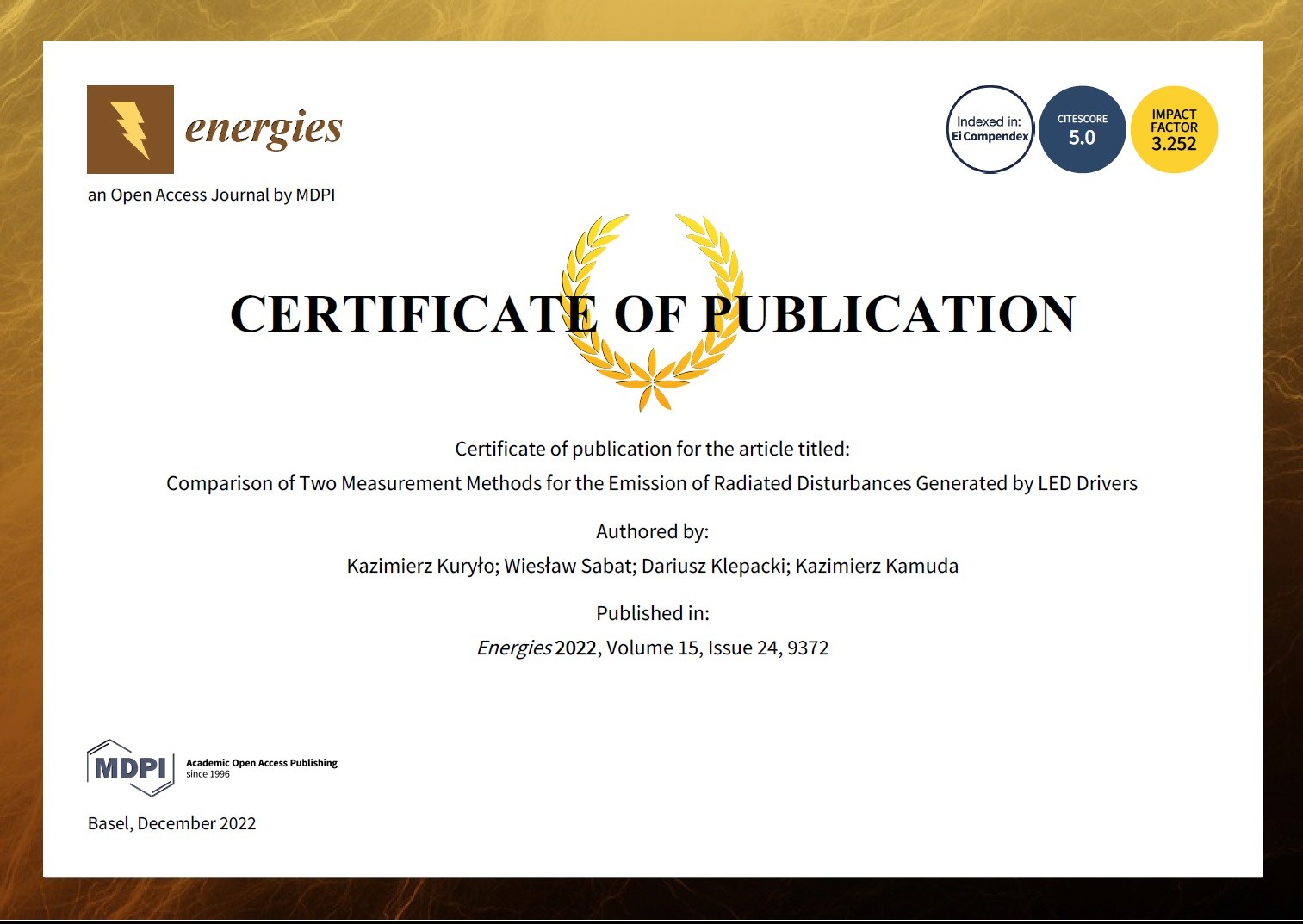Click the yellow Impact Factor 3.252 badge
Image resolution: width=1303 pixels, height=924 pixels.
[x=1174, y=129]
